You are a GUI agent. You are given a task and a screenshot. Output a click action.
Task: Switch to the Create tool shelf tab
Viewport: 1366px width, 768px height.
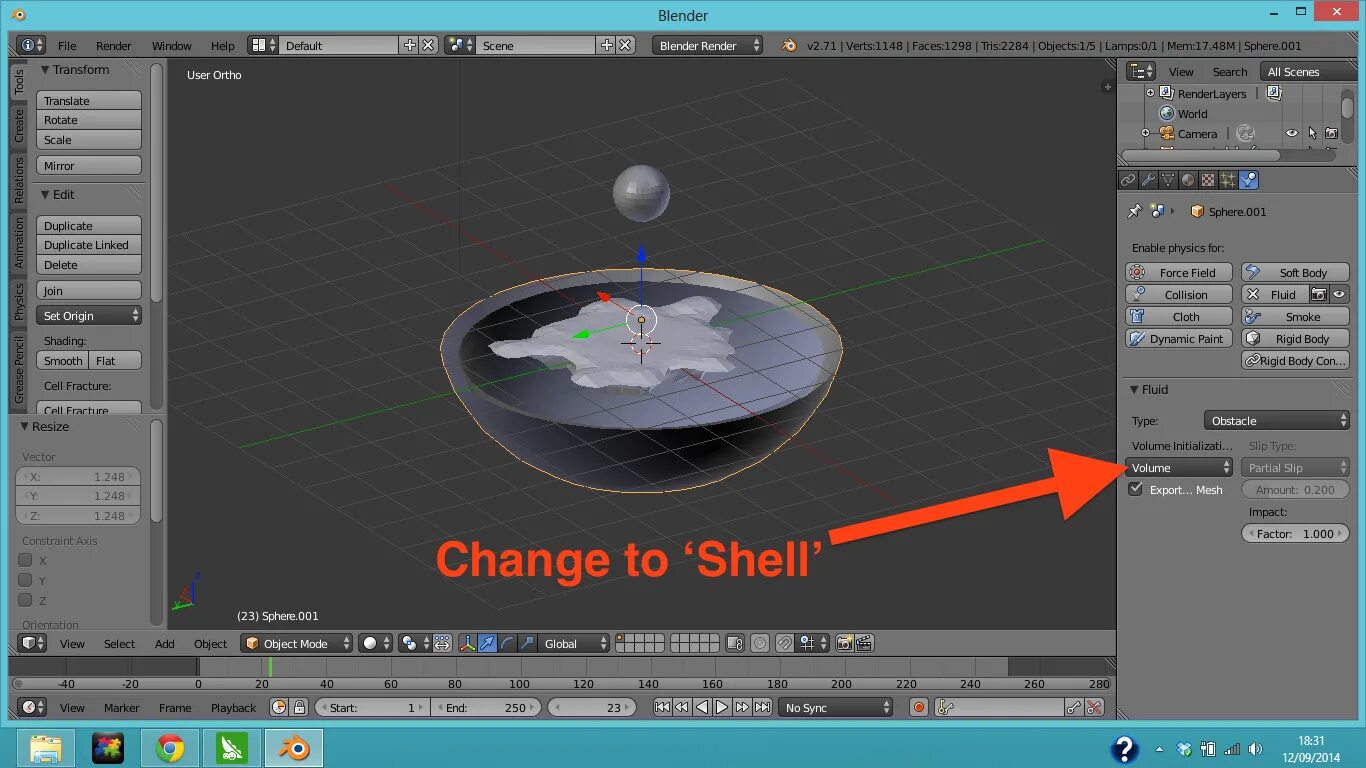pos(19,125)
